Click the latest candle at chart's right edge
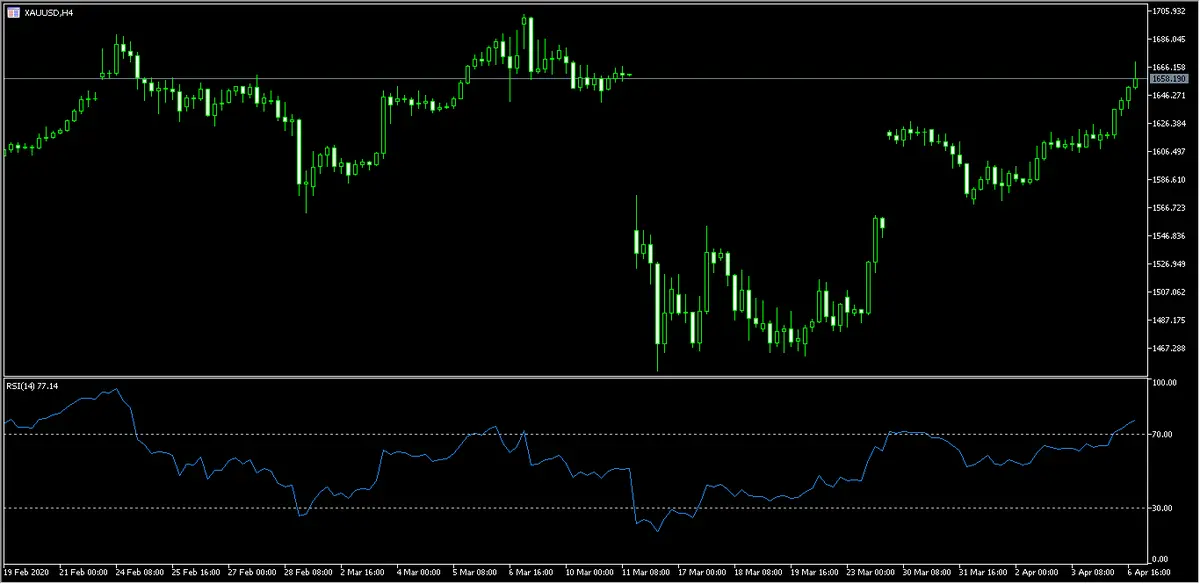The height and width of the screenshot is (584, 1200). (x=1135, y=83)
